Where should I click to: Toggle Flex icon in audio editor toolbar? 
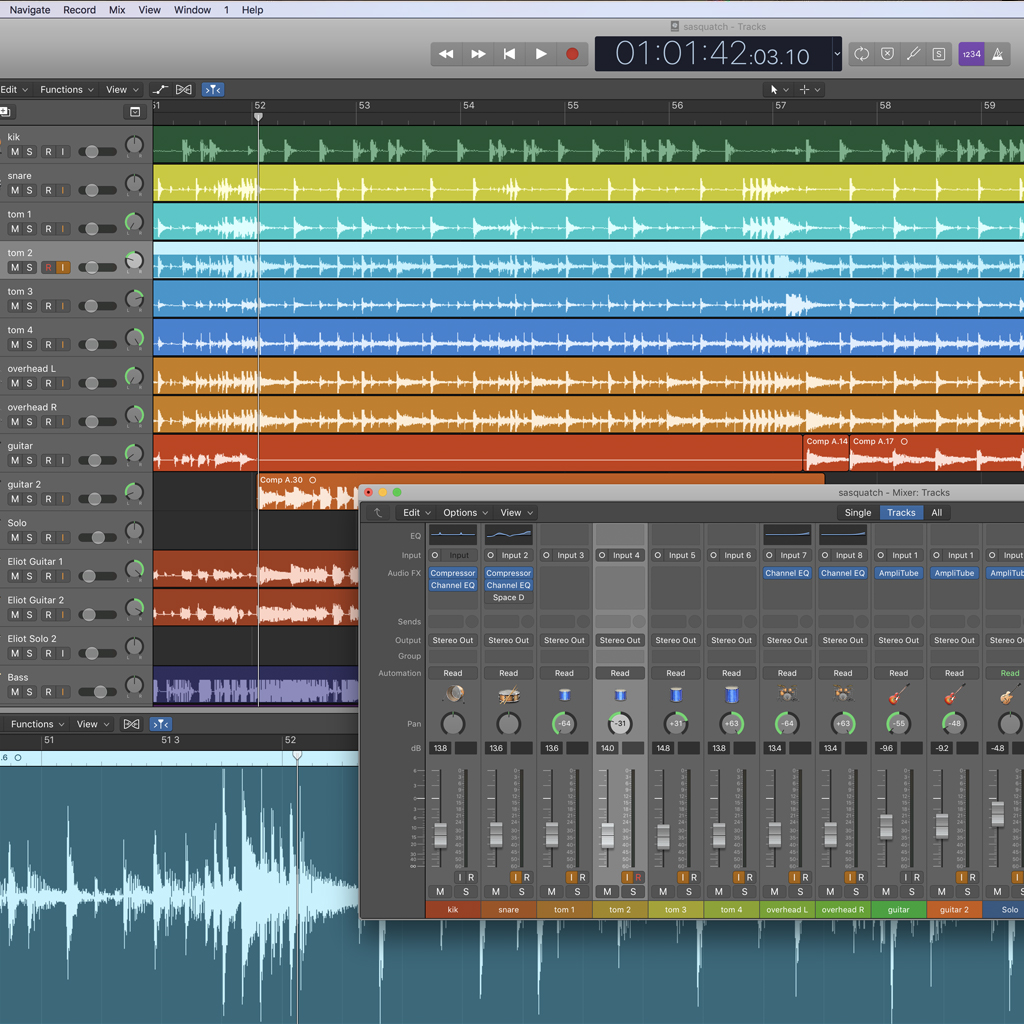pyautogui.click(x=131, y=724)
